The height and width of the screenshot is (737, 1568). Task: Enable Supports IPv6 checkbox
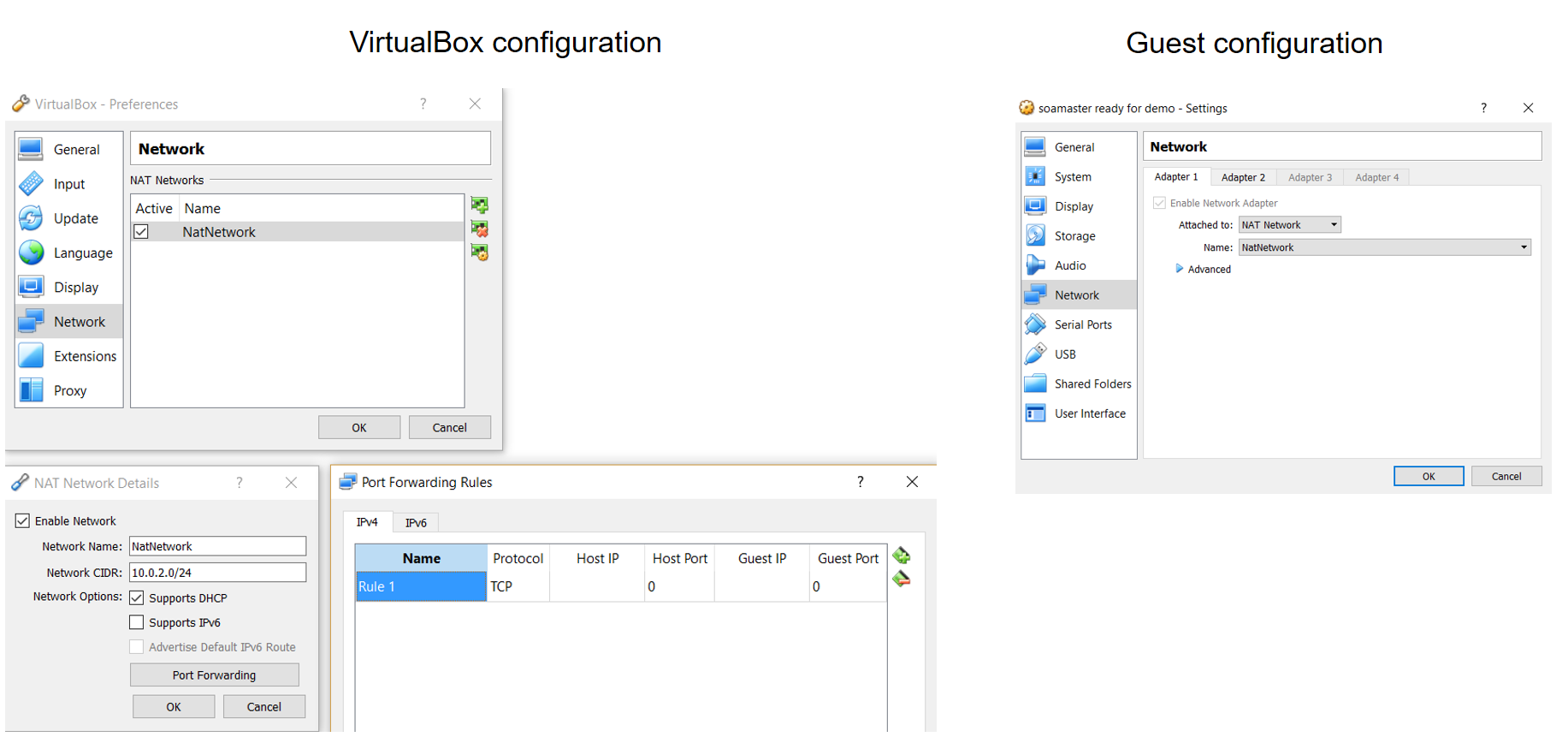click(137, 622)
